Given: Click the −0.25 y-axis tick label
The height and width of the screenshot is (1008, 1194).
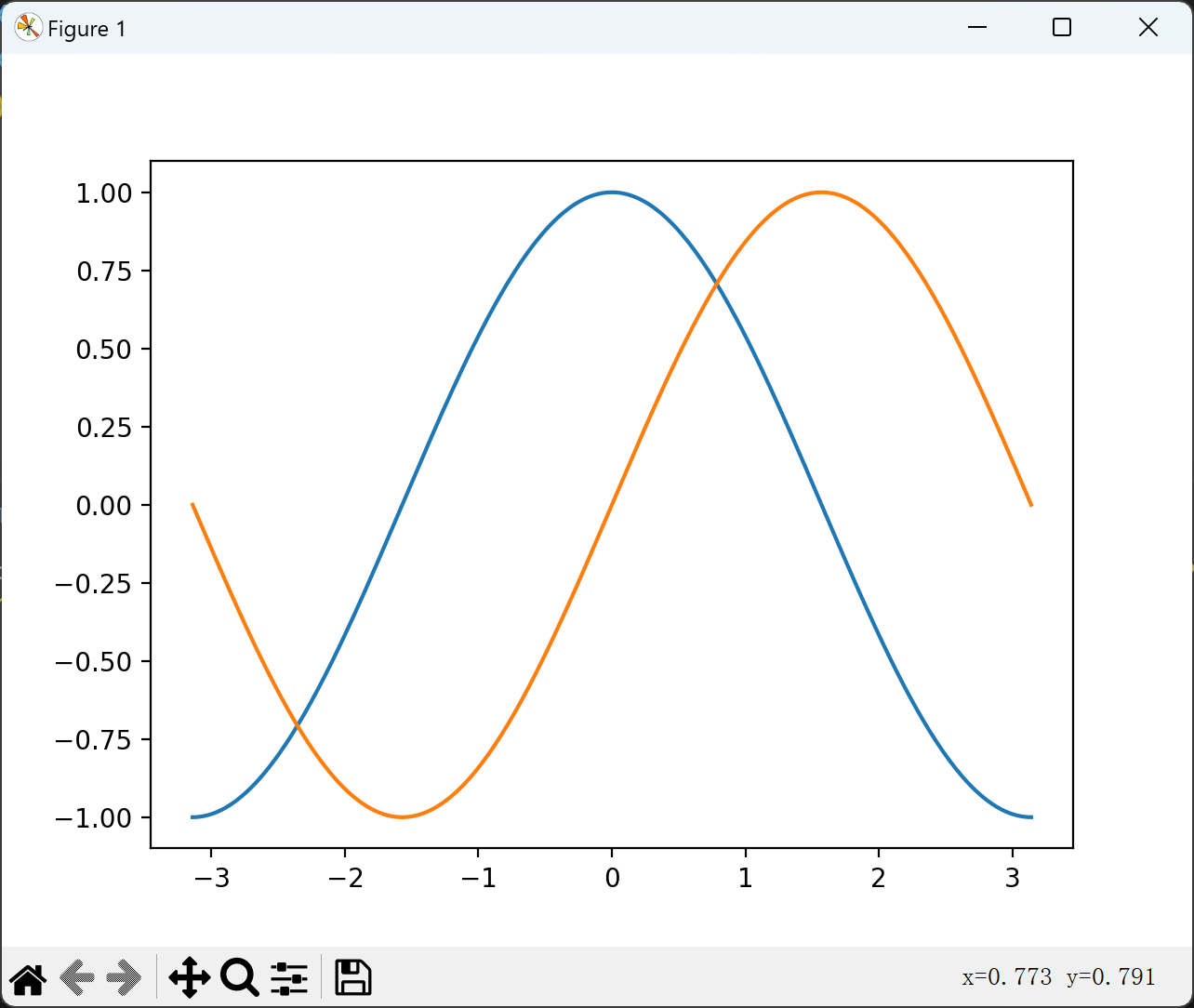Looking at the screenshot, I should (93, 584).
